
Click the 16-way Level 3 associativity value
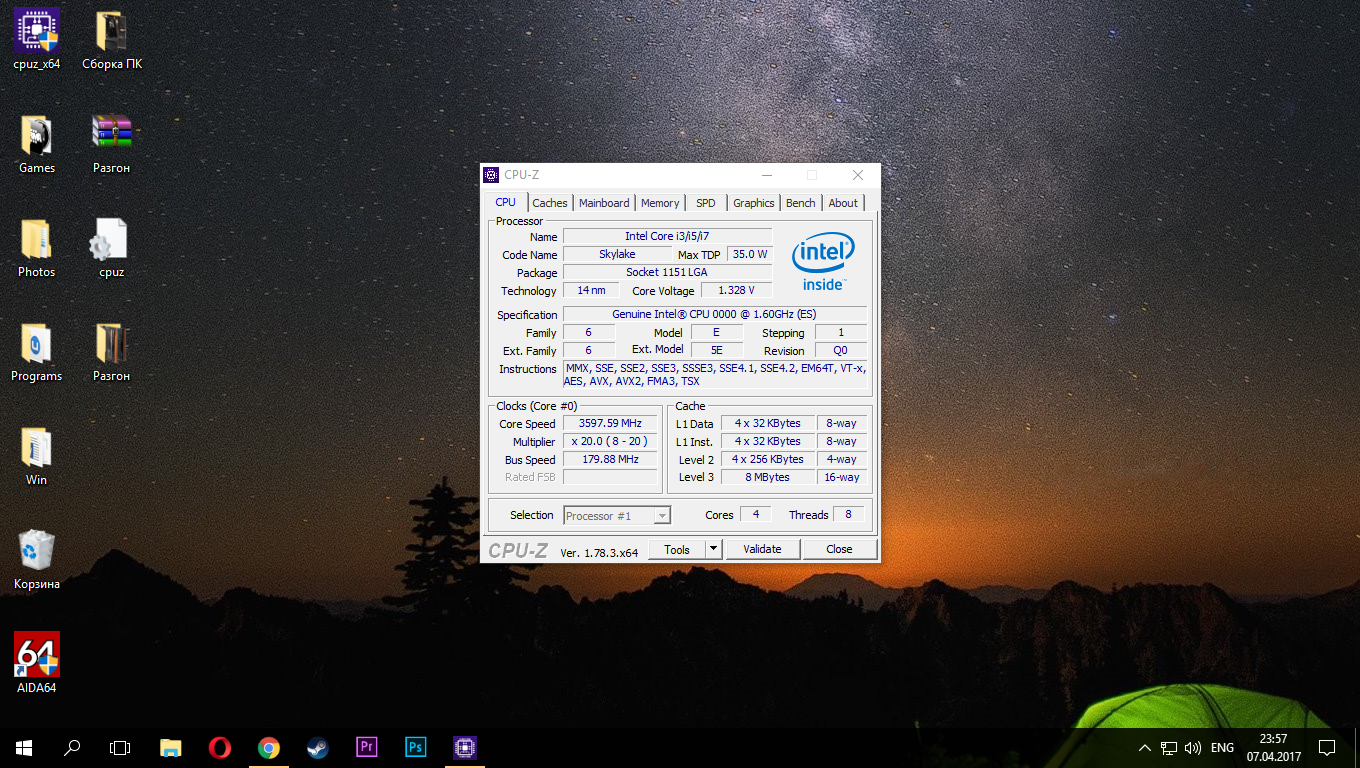coord(842,477)
